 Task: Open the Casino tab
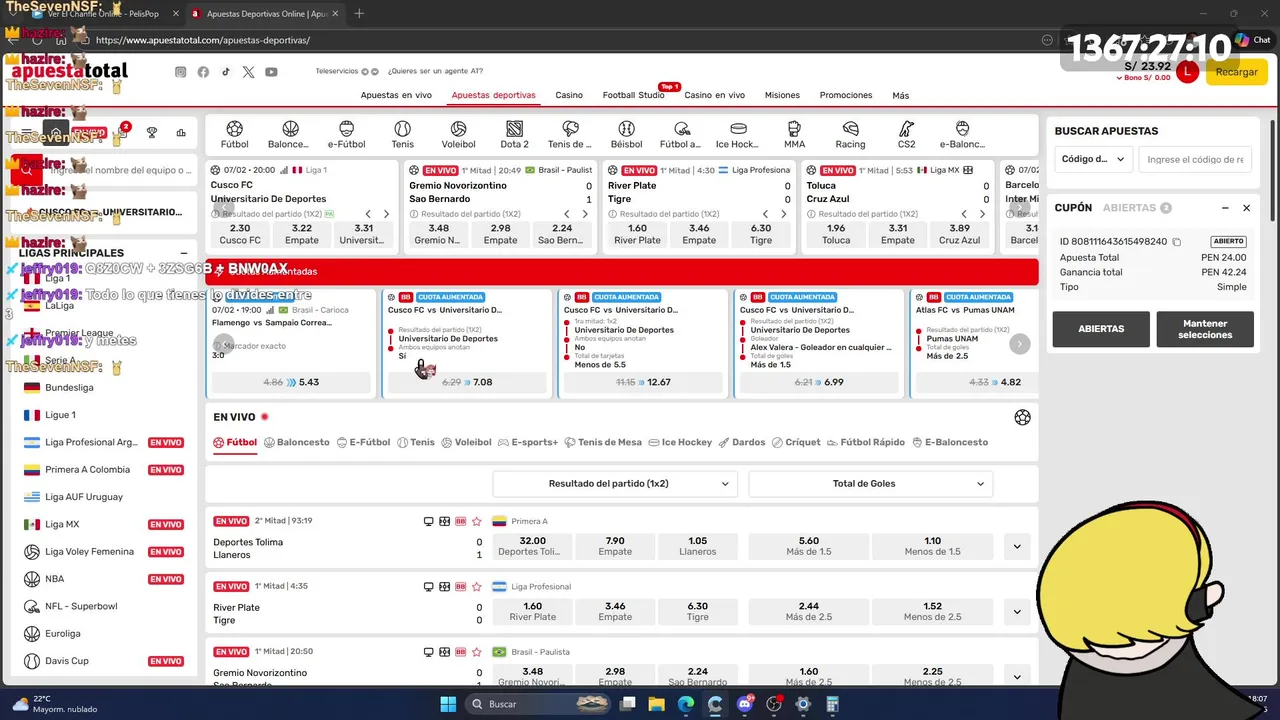pos(569,95)
